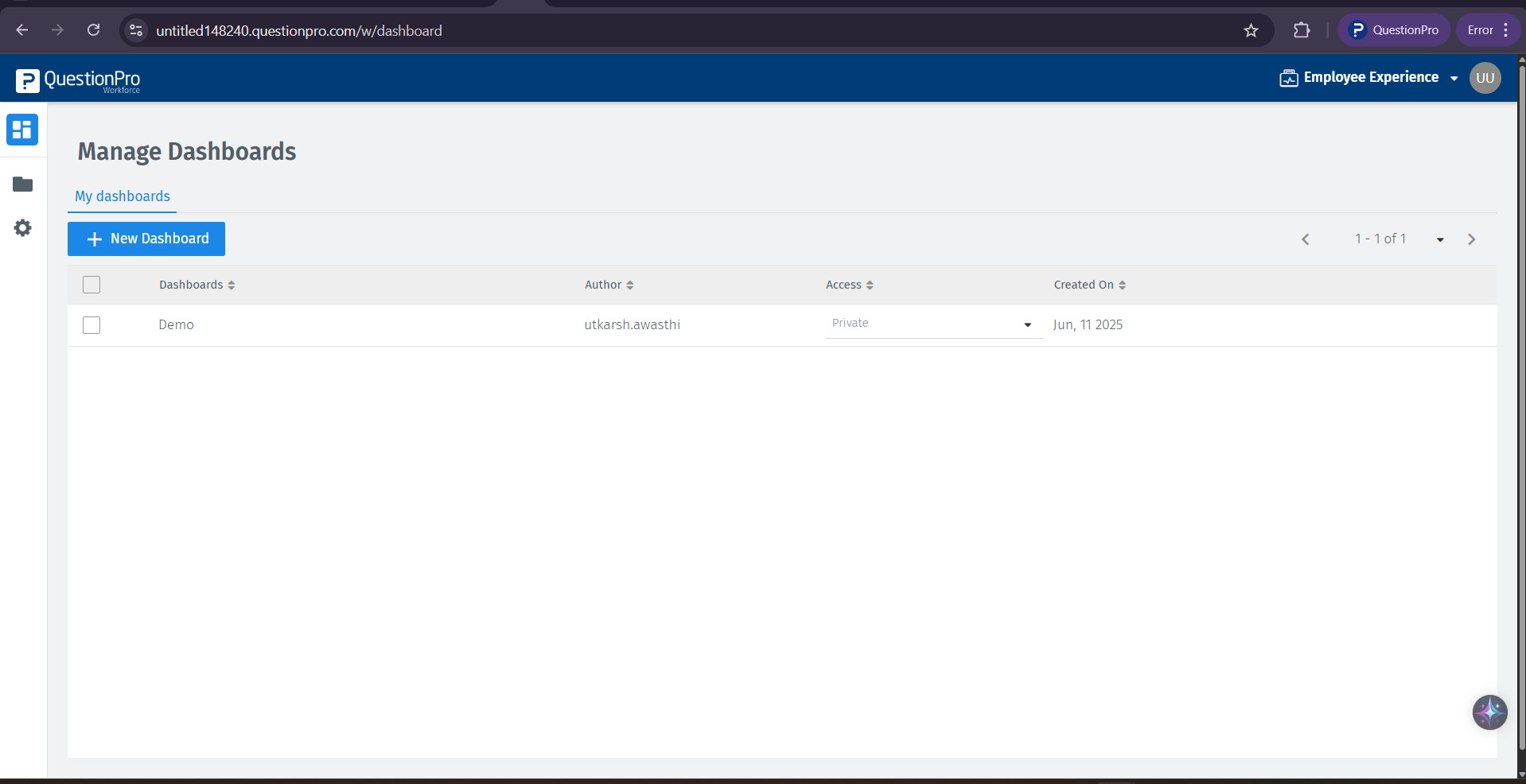
Task: Bookmark this page with the star icon
Action: tap(1251, 30)
